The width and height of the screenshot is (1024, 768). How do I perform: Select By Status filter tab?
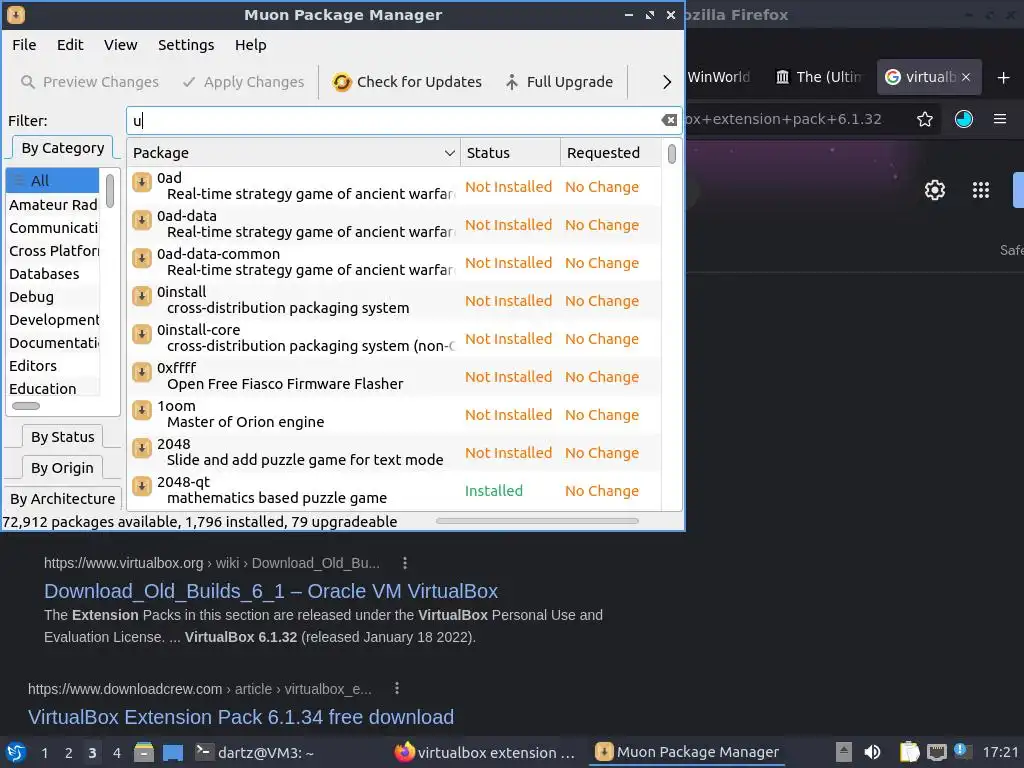pyautogui.click(x=63, y=437)
